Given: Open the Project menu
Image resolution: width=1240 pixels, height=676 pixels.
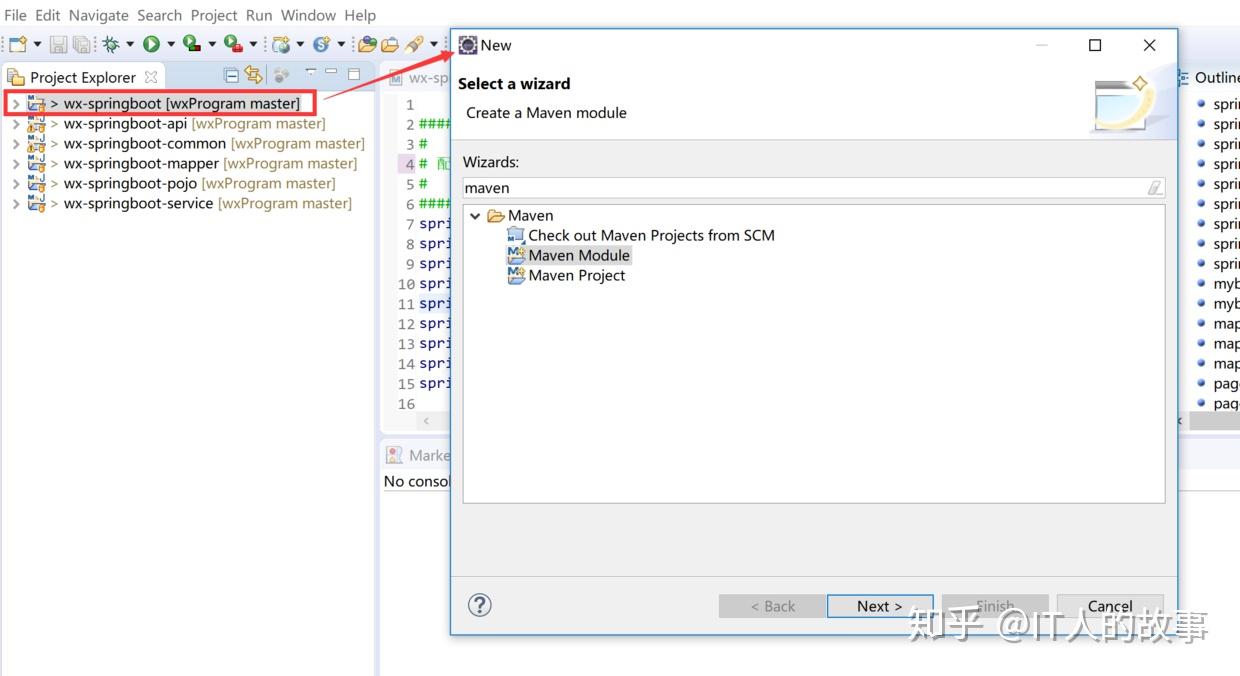Looking at the screenshot, I should tap(214, 15).
